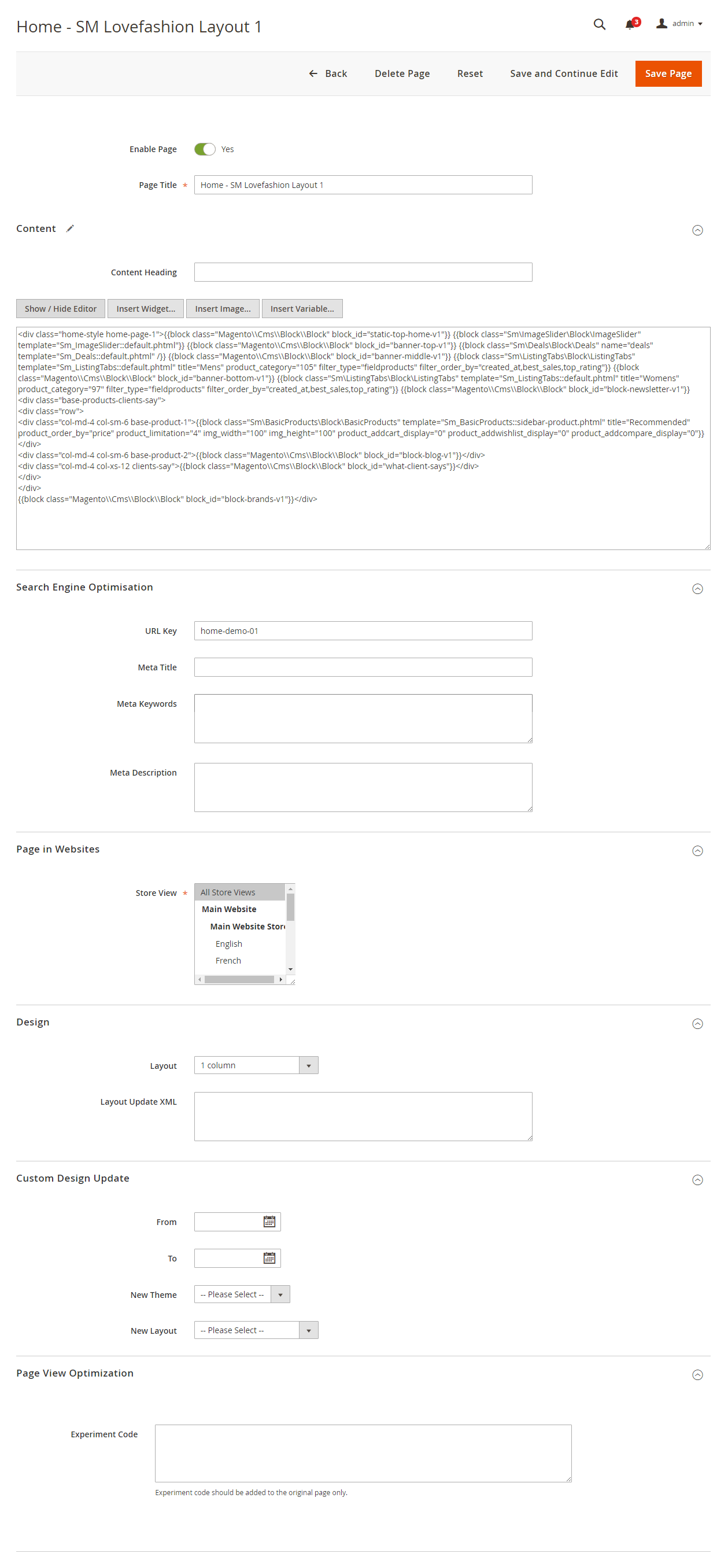Click inside the content HTML editor
The width and height of the screenshot is (728, 1568).
click(363, 438)
